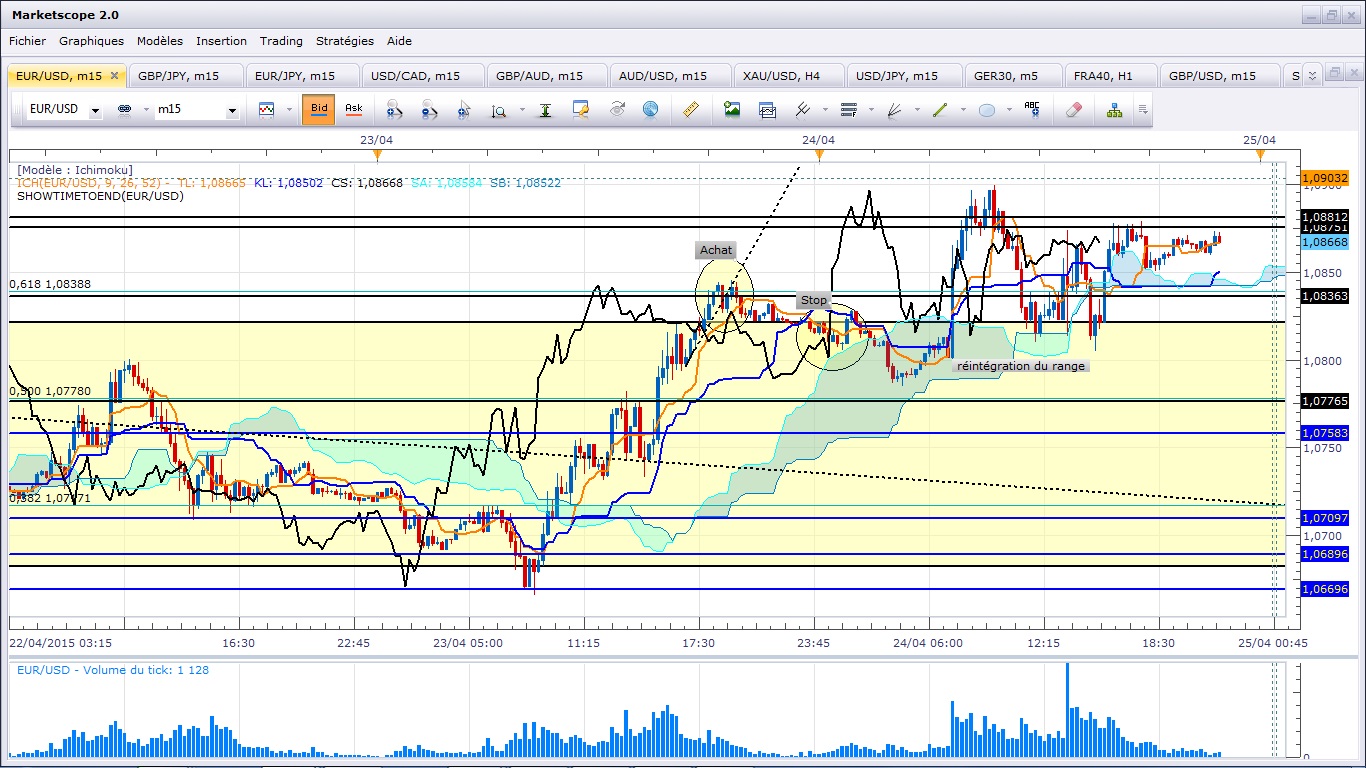Click the Fibonacci retracement tool icon
This screenshot has width=1366, height=768.
pyautogui.click(x=849, y=110)
